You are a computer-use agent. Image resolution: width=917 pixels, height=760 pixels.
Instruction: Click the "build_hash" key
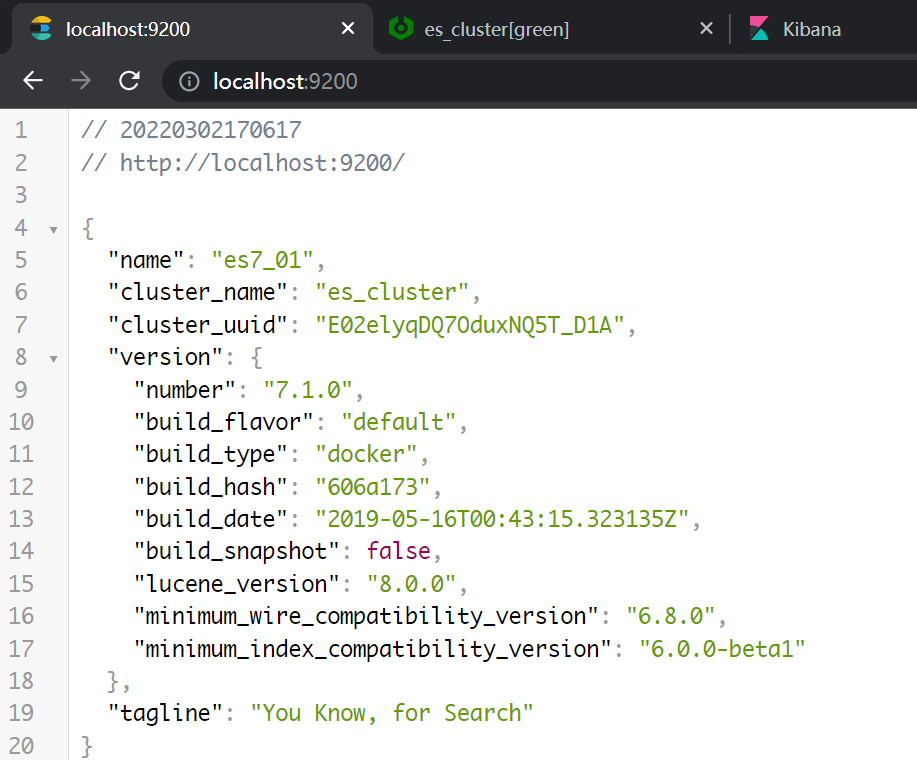coord(211,486)
